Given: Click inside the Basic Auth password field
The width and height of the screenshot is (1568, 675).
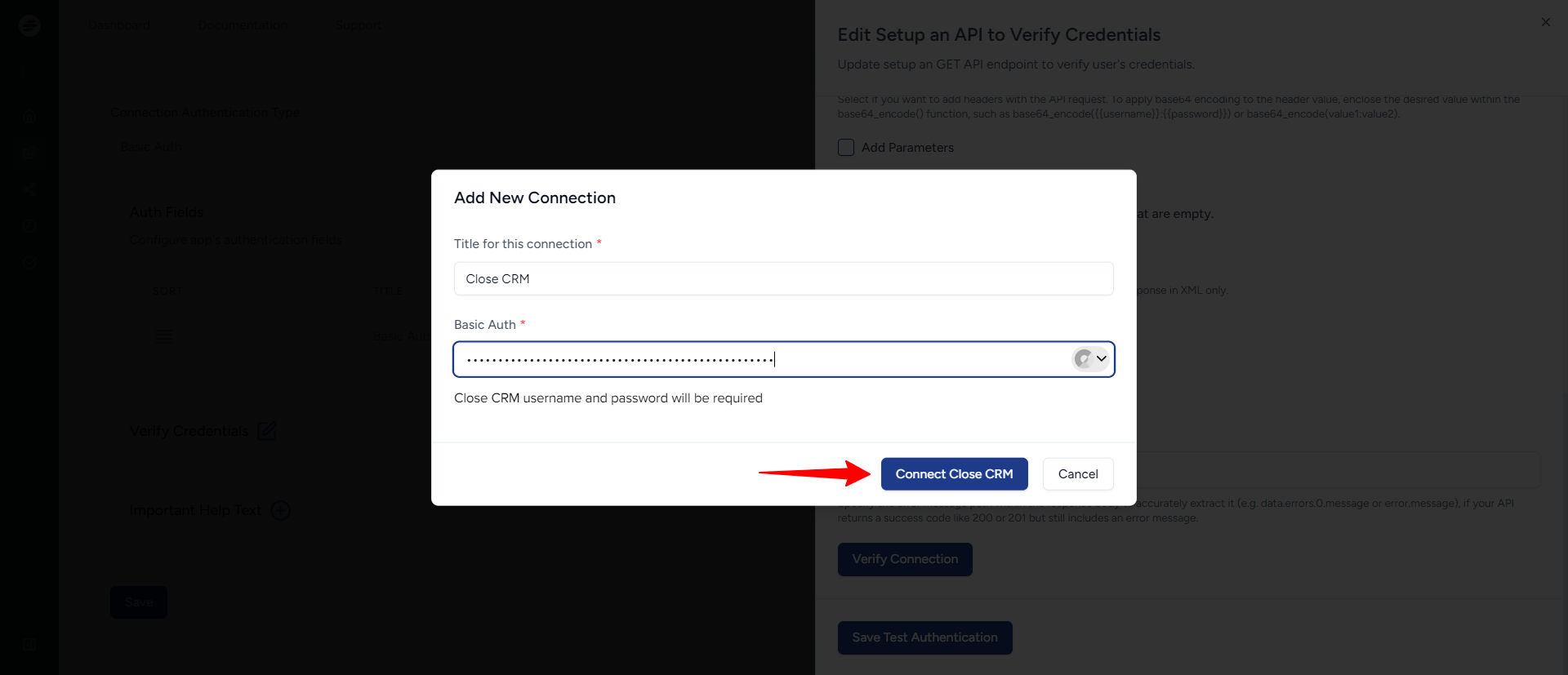Looking at the screenshot, I should pos(759,359).
